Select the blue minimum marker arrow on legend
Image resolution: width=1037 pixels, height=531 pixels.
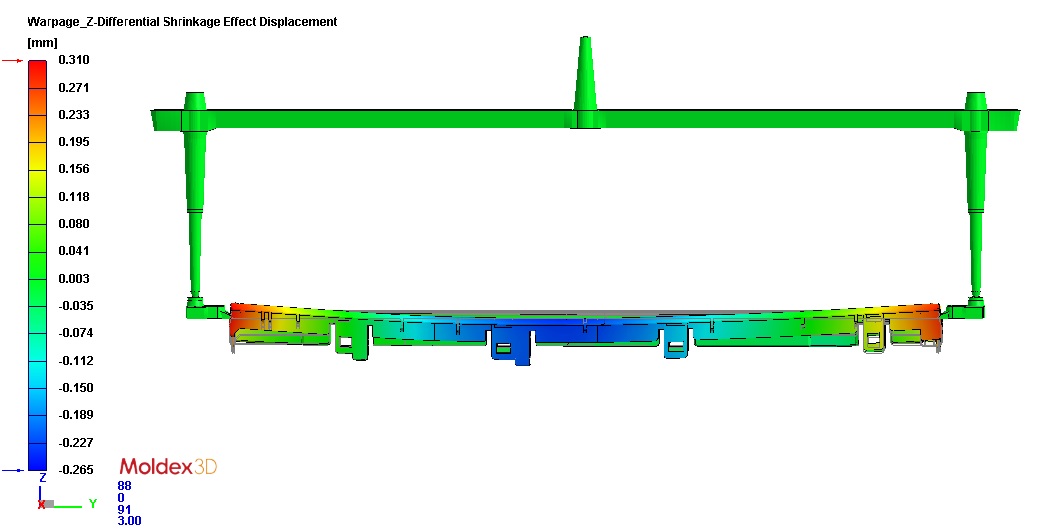pos(13,470)
